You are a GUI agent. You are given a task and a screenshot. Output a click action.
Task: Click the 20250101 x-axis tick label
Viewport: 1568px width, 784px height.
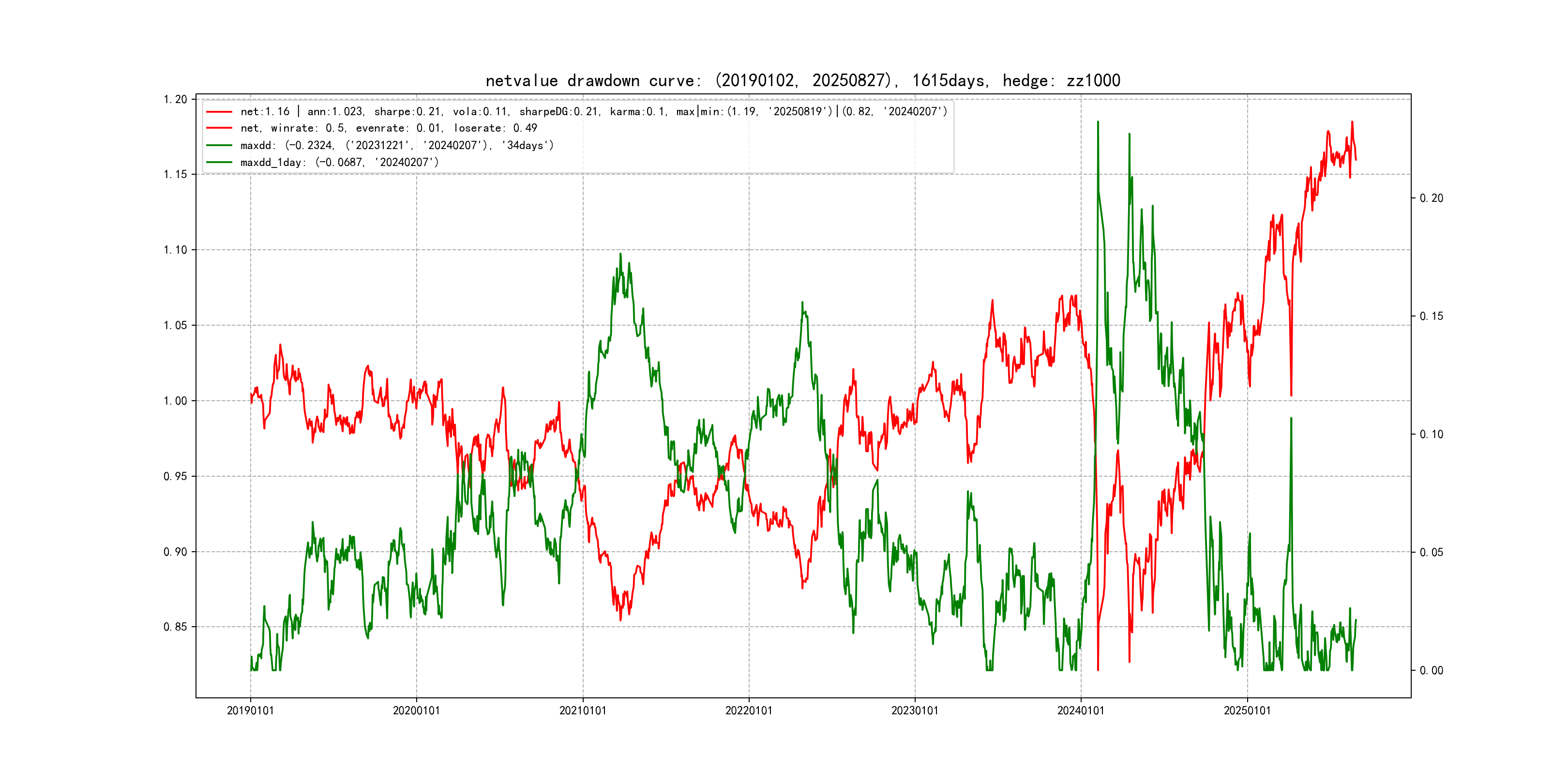(1247, 711)
